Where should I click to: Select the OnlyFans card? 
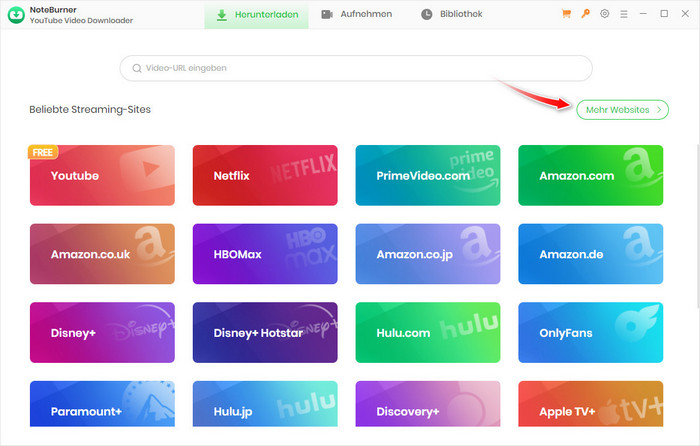[x=591, y=333]
